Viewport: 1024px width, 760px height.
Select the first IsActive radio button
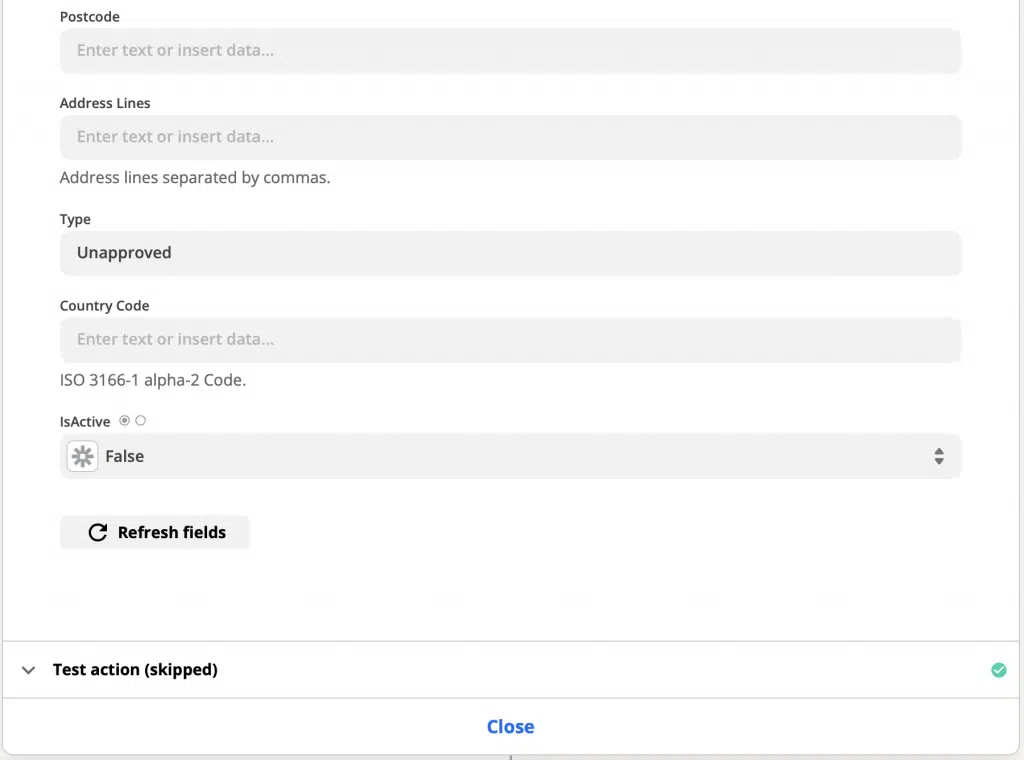click(124, 420)
